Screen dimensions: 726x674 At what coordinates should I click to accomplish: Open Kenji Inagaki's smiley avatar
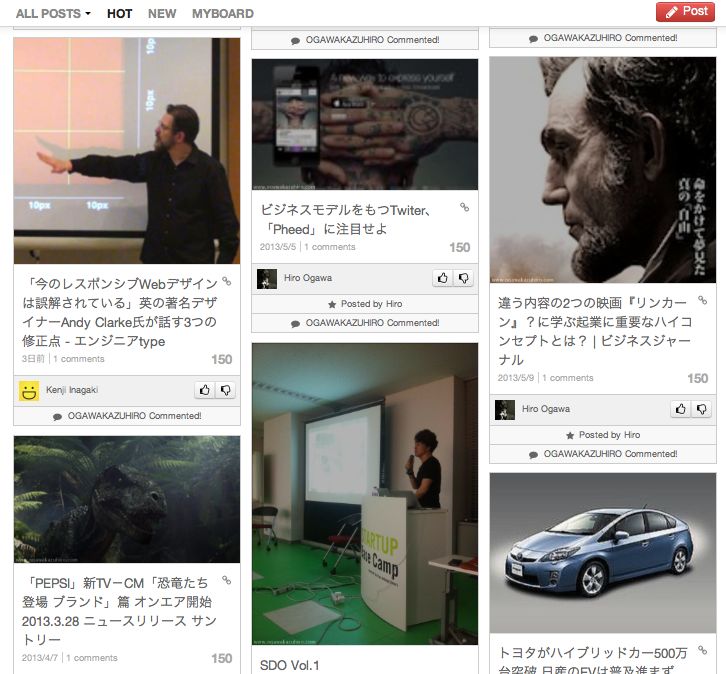click(x=29, y=390)
